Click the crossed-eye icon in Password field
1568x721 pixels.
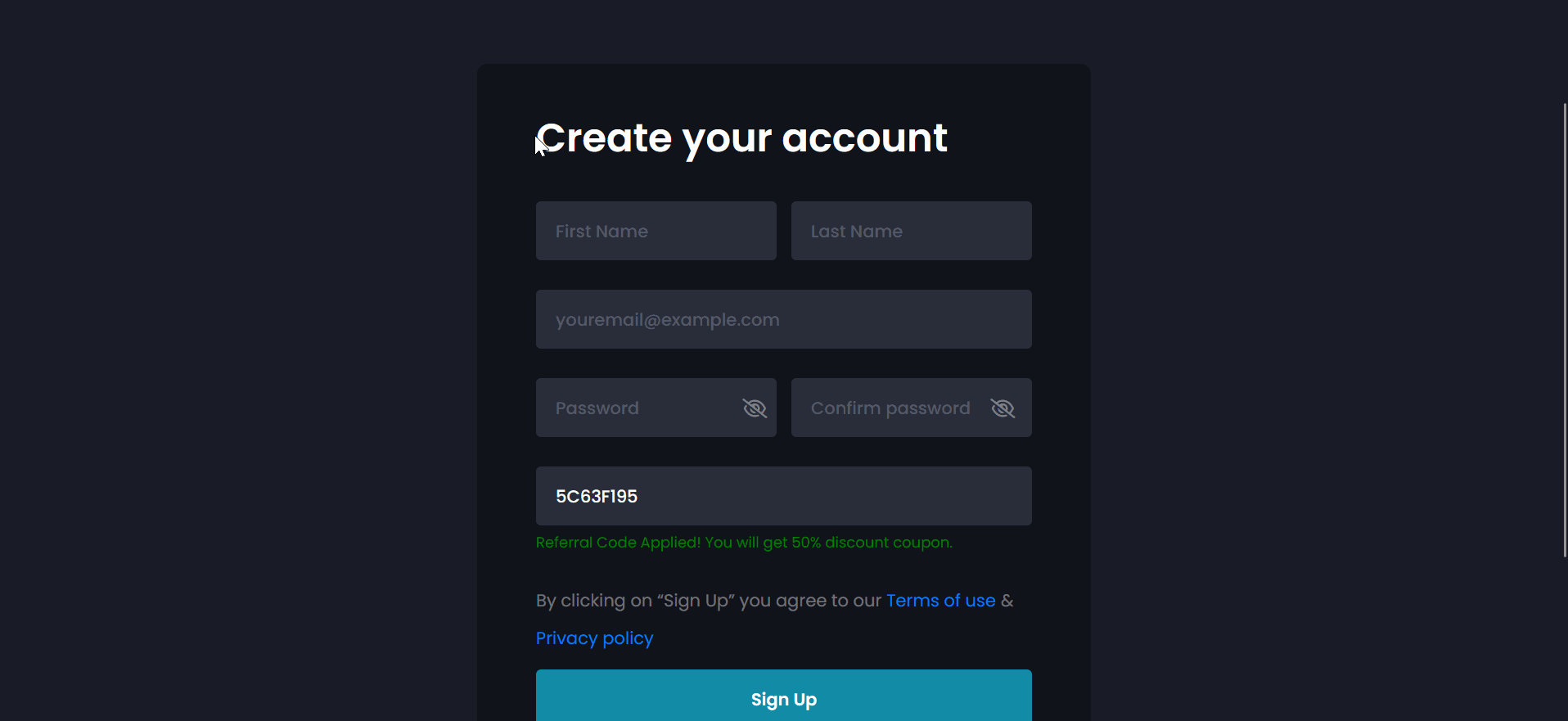(x=754, y=408)
